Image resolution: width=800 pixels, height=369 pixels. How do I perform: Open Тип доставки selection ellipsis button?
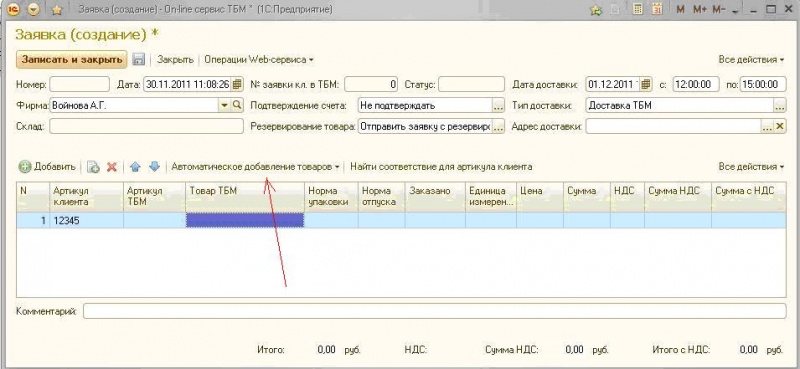(780, 106)
